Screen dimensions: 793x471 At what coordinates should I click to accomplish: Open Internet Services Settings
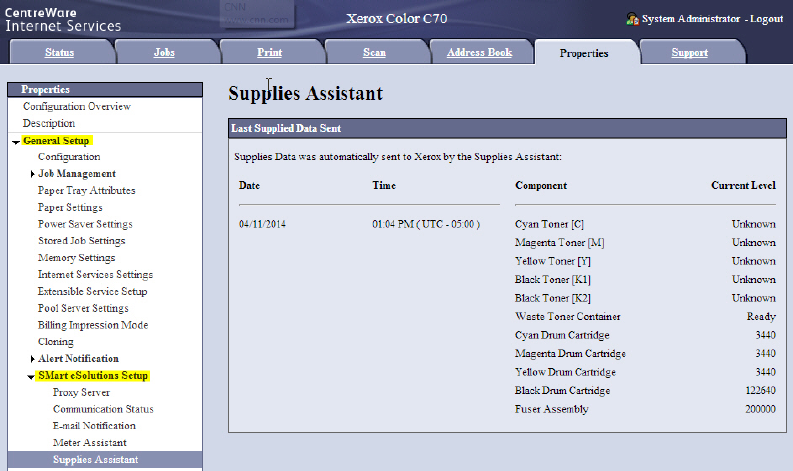tap(95, 274)
